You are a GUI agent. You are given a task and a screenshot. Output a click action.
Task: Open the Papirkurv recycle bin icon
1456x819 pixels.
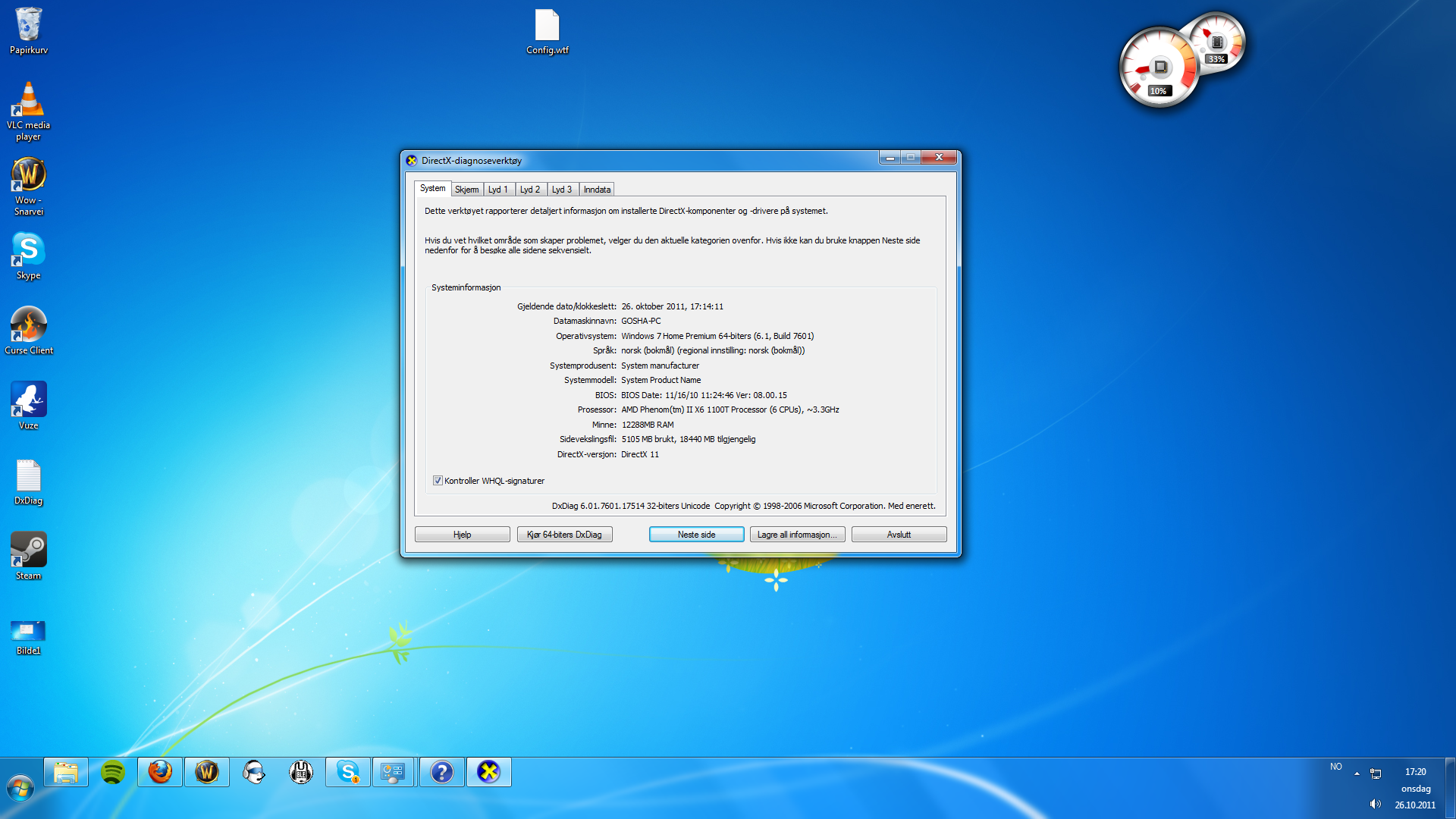tap(29, 30)
